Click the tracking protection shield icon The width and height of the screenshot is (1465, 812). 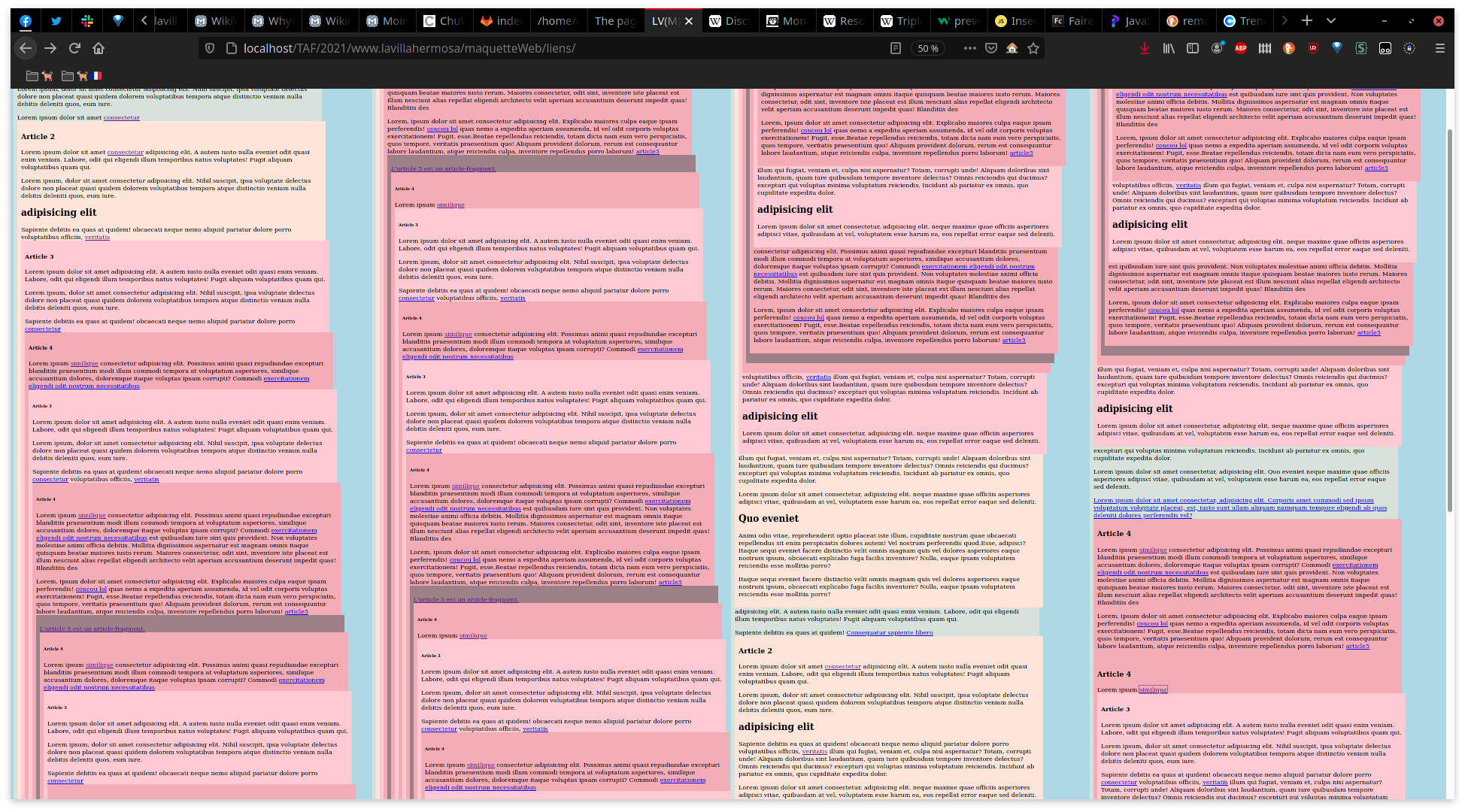click(210, 48)
